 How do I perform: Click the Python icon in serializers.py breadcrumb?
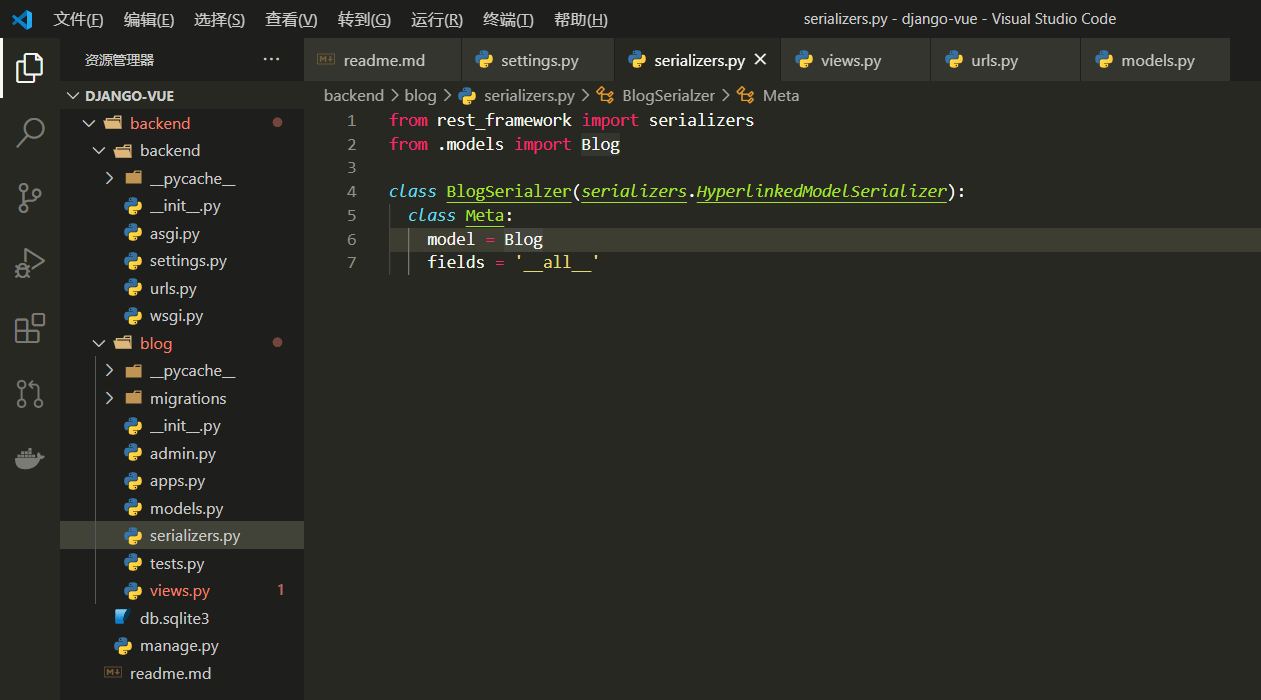point(466,95)
